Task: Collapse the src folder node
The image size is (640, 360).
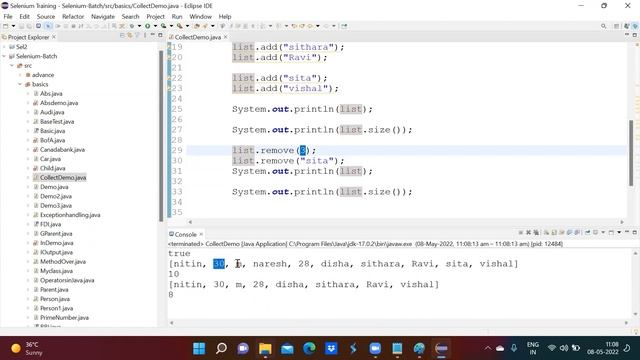Action: pyautogui.click(x=12, y=65)
